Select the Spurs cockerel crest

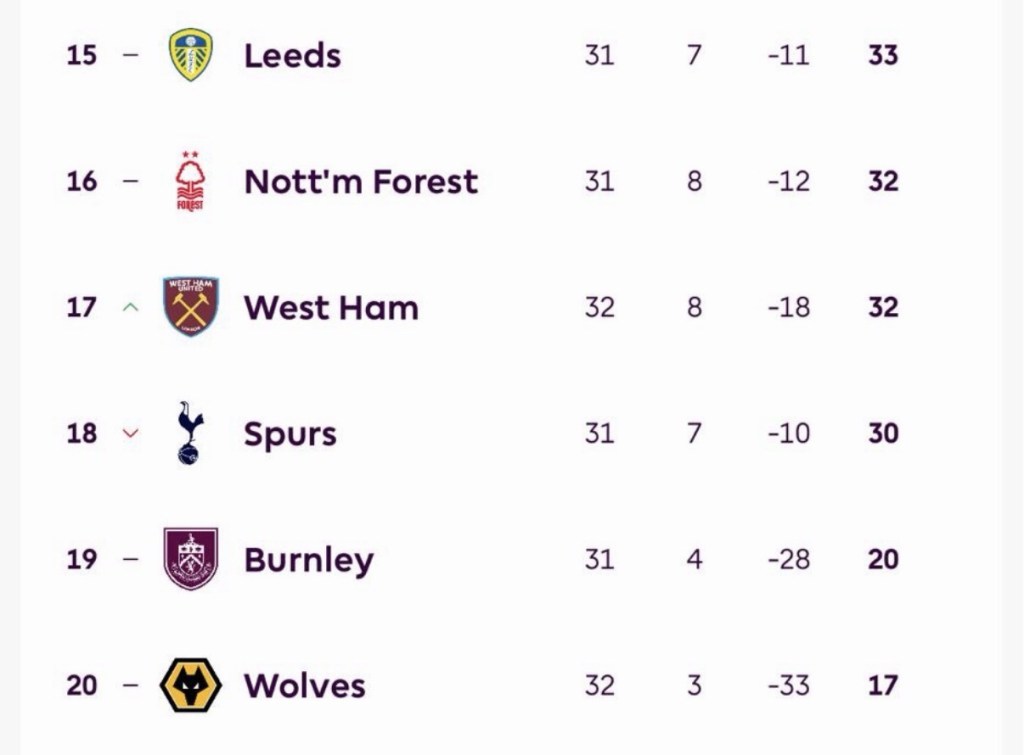pos(188,433)
